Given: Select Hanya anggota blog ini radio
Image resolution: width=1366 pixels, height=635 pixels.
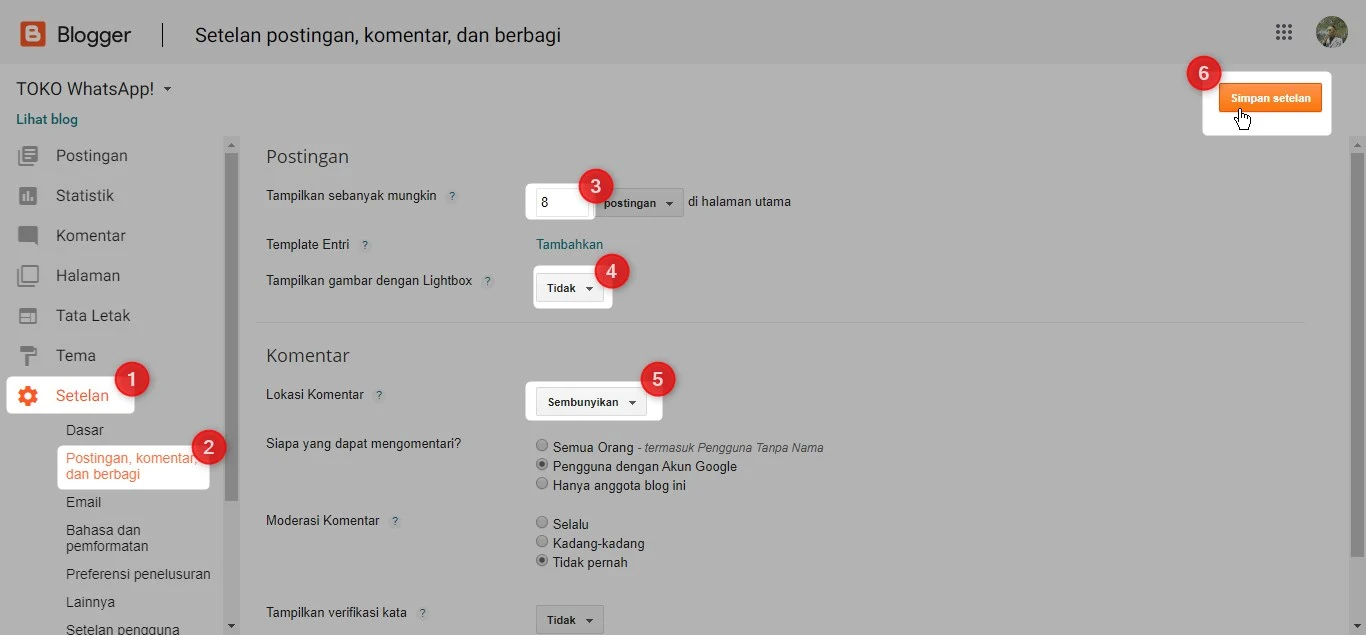Looking at the screenshot, I should click(x=542, y=484).
